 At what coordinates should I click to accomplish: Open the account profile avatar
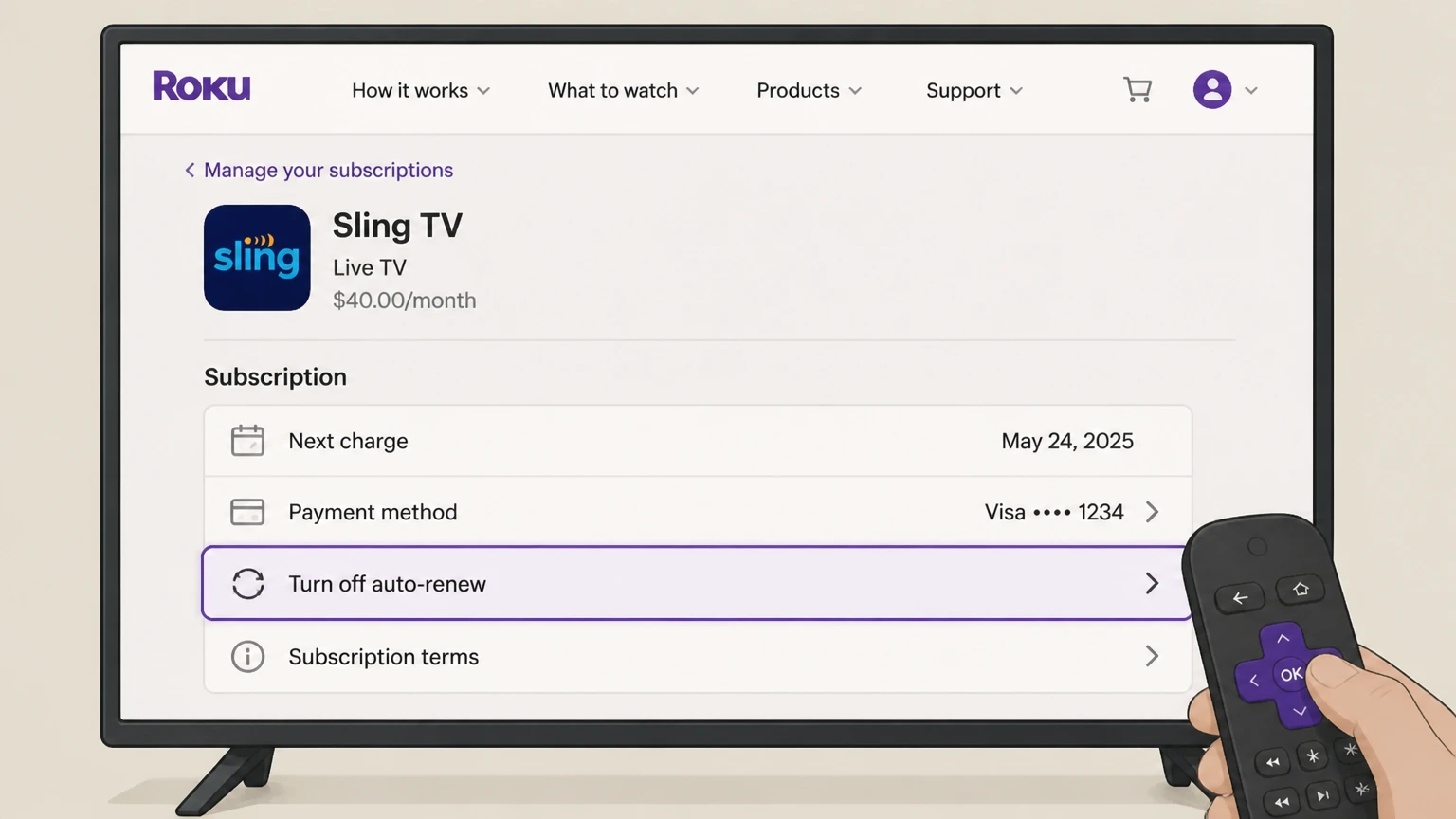tap(1212, 90)
